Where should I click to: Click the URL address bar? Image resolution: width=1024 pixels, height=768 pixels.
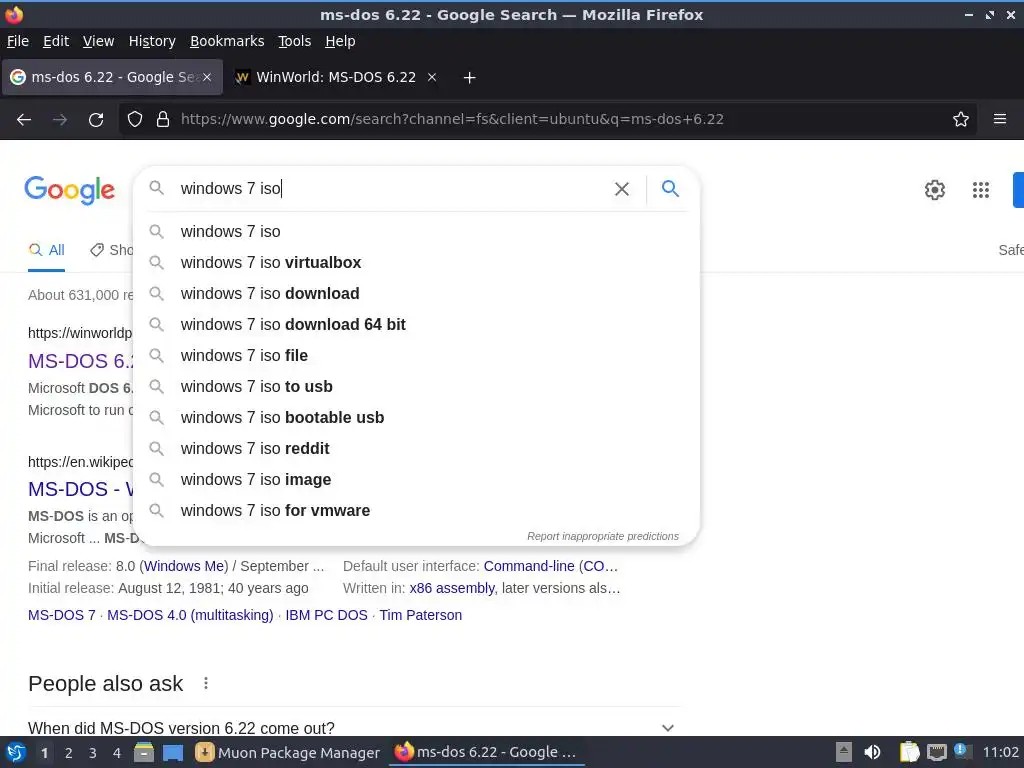[x=547, y=120]
